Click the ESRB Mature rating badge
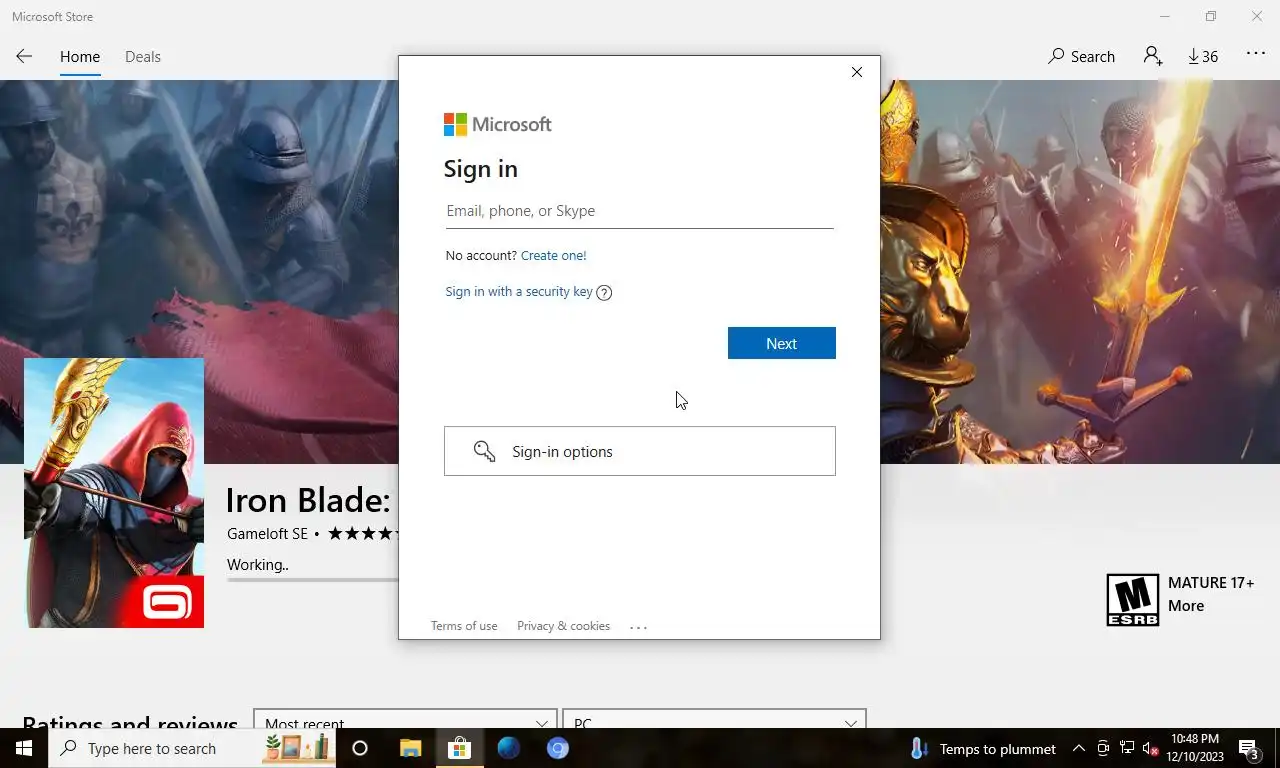 click(1132, 600)
